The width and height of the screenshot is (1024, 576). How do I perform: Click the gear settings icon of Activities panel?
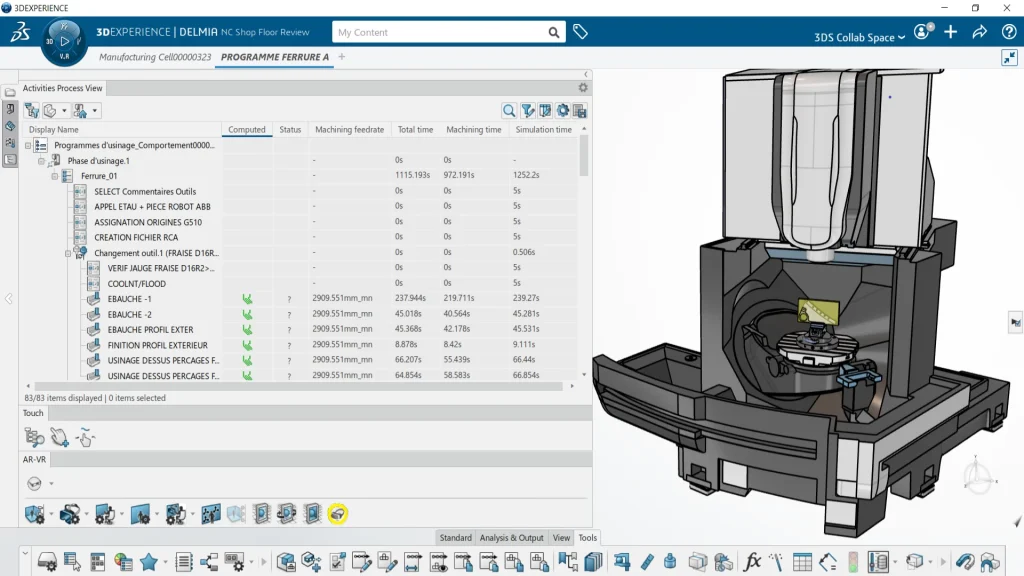583,88
